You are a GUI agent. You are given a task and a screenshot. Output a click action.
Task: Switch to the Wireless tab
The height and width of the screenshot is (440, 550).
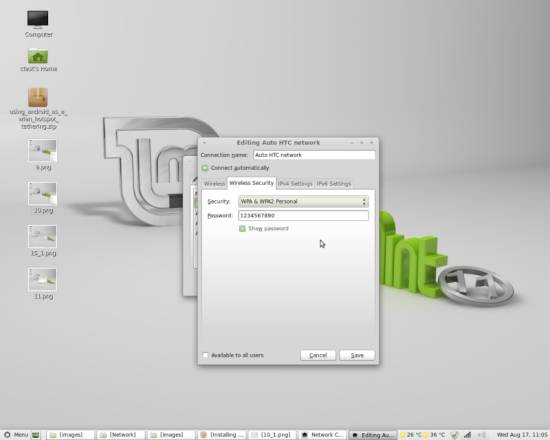[214, 184]
